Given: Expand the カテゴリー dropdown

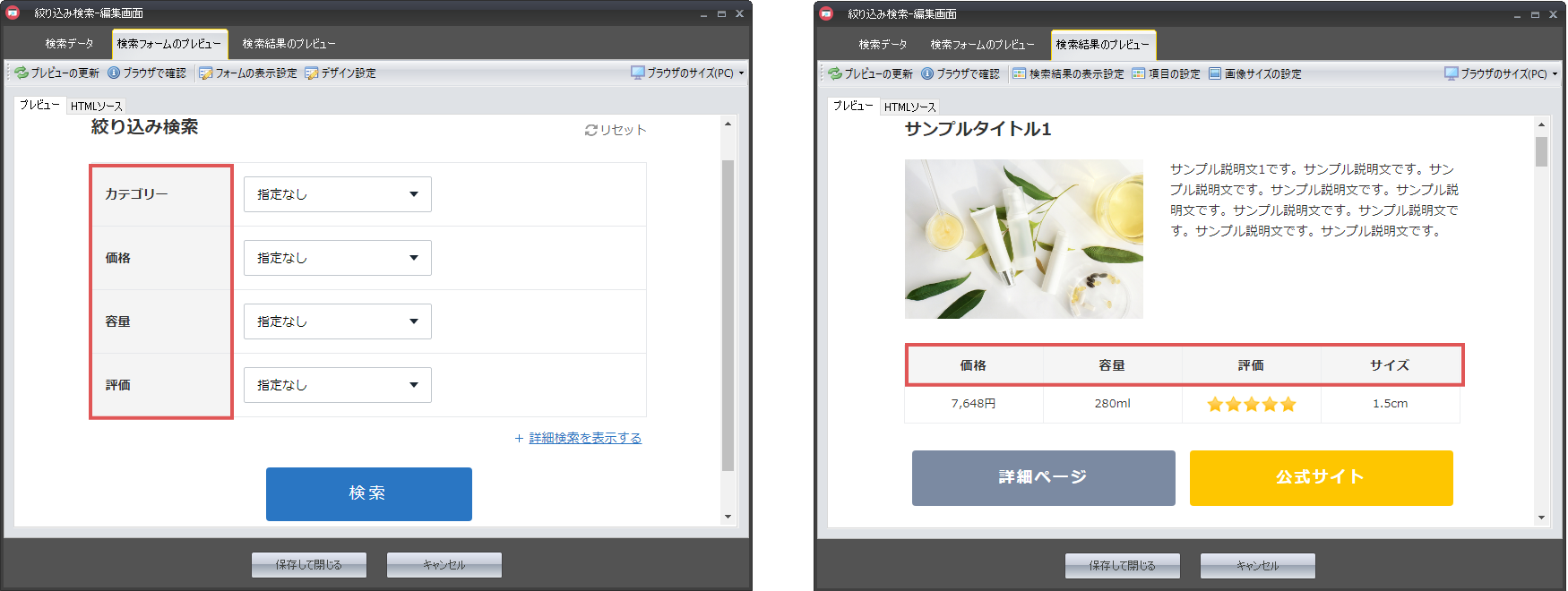Looking at the screenshot, I should (x=337, y=194).
